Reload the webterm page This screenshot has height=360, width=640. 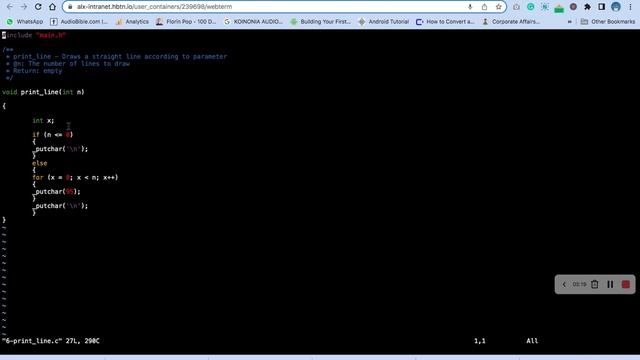pyautogui.click(x=38, y=7)
